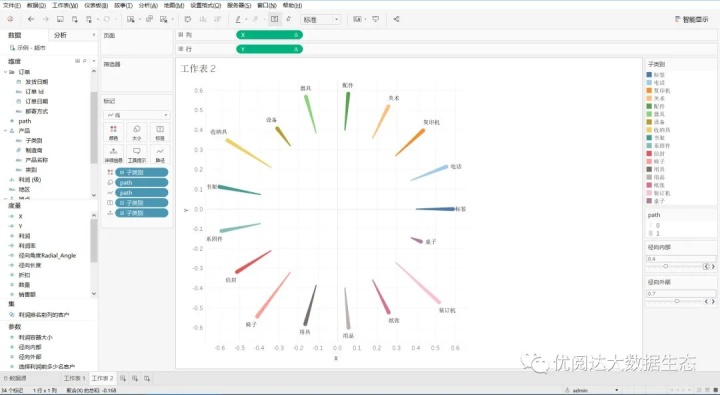Click the Duplicate sheet toolbar icon

pos(149,19)
